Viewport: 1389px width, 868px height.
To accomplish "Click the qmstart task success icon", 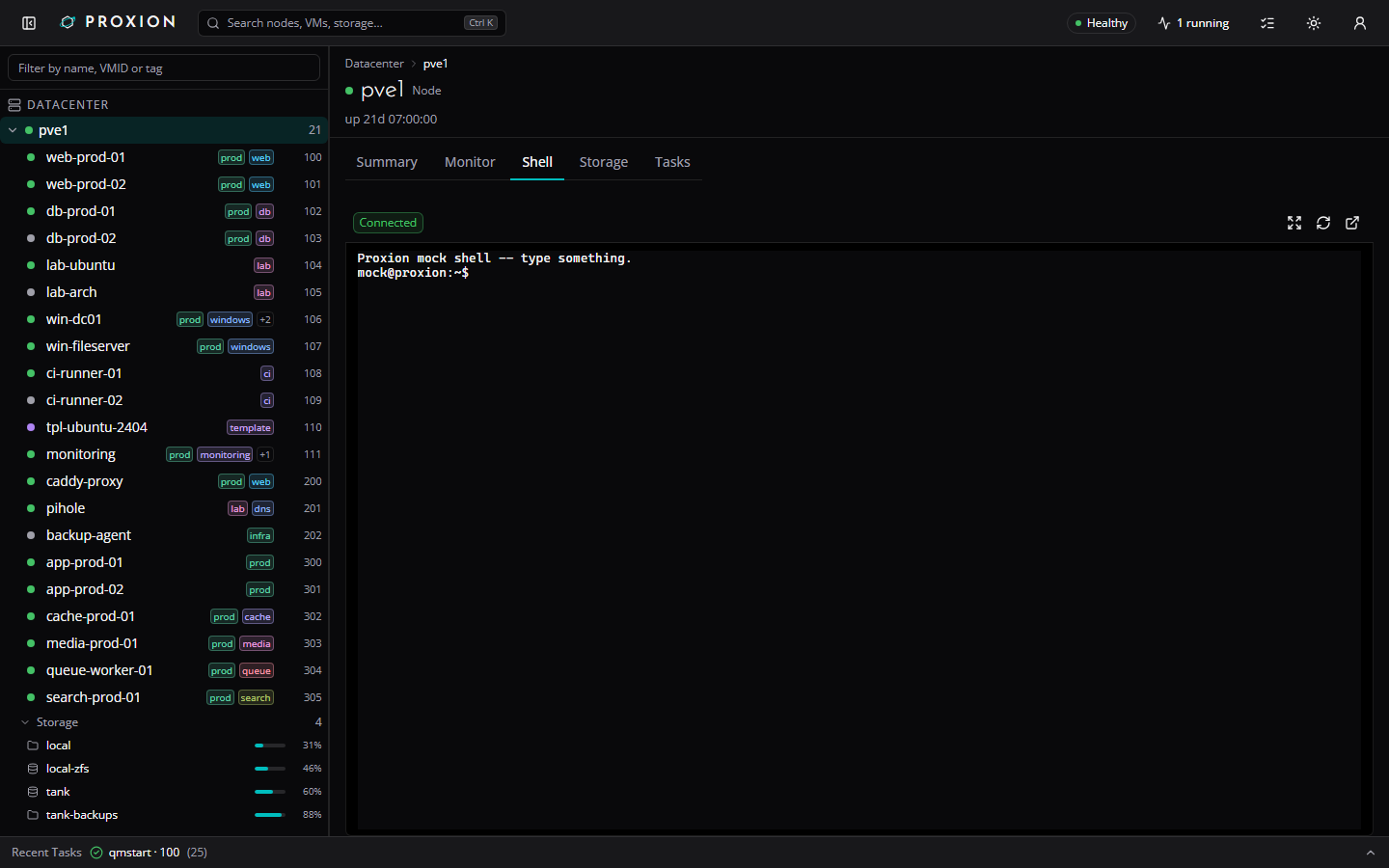I will pyautogui.click(x=96, y=853).
